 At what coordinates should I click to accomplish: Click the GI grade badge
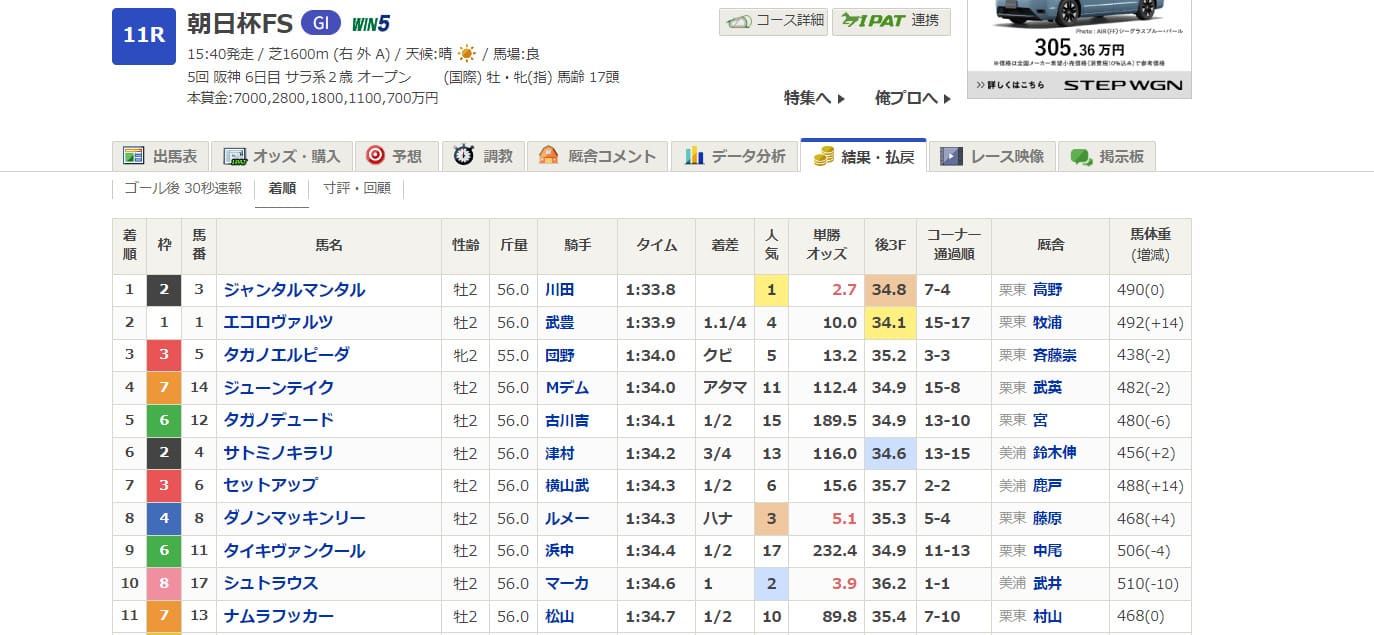coord(320,23)
